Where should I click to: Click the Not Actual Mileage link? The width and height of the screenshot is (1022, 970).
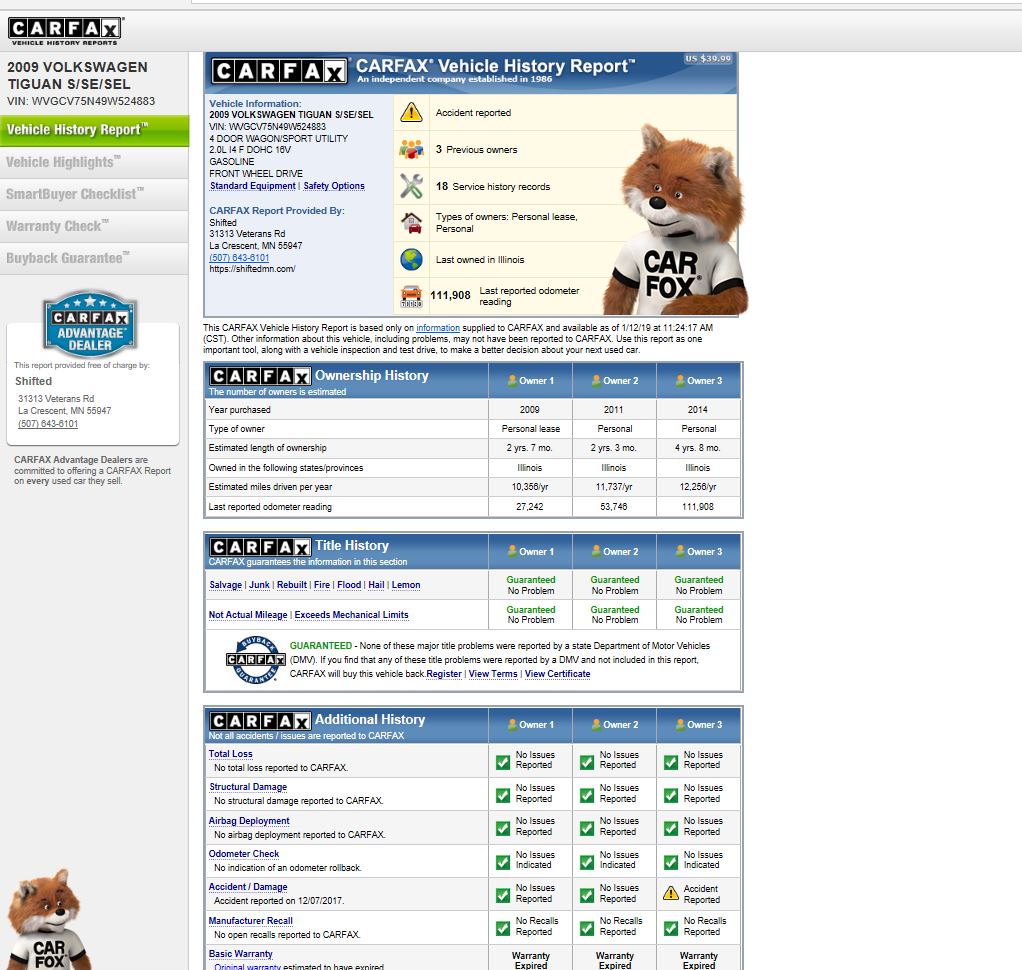[248, 615]
